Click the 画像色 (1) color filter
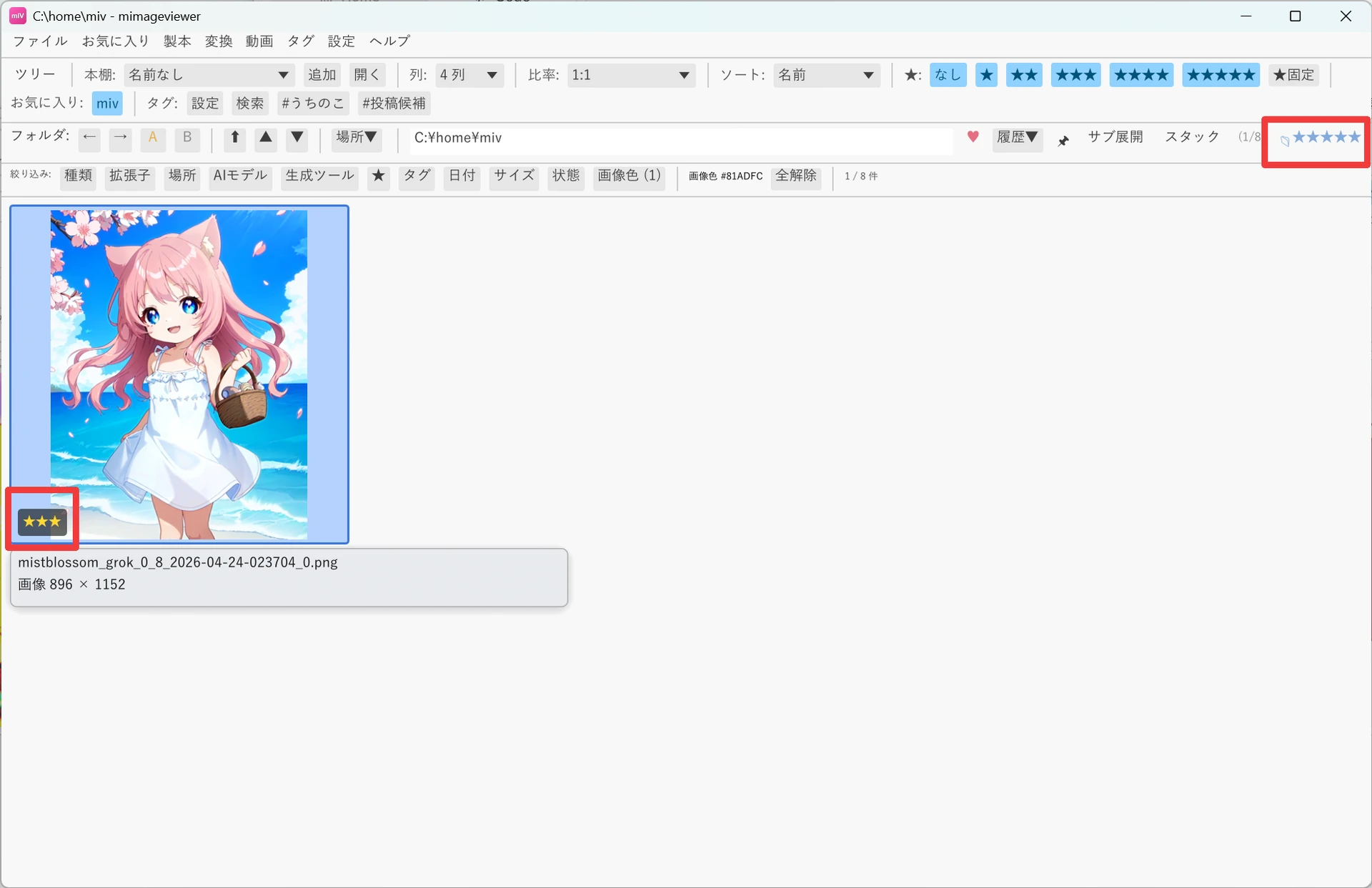The width and height of the screenshot is (1372, 888). (630, 176)
